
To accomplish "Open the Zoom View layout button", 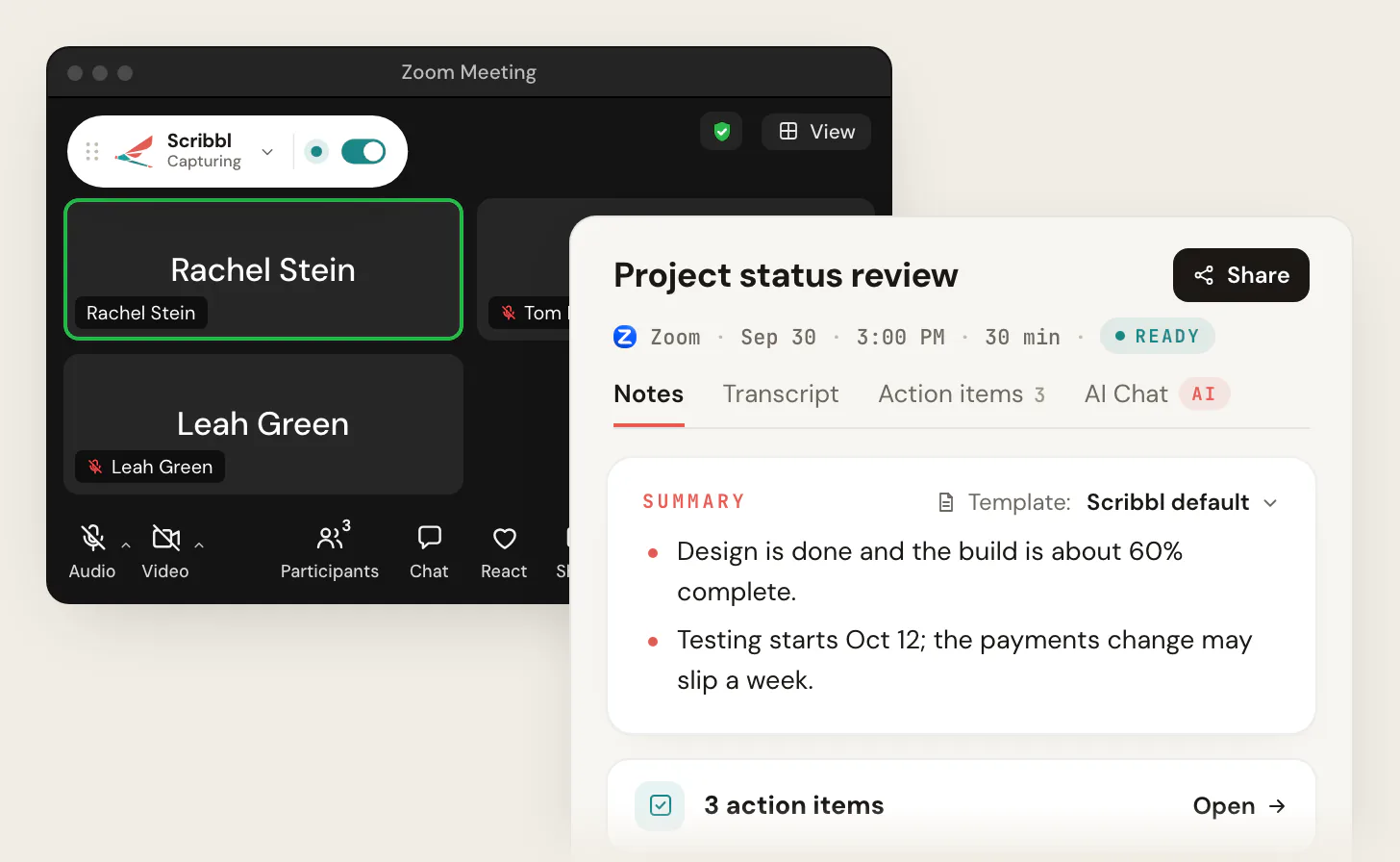I will pyautogui.click(x=816, y=132).
